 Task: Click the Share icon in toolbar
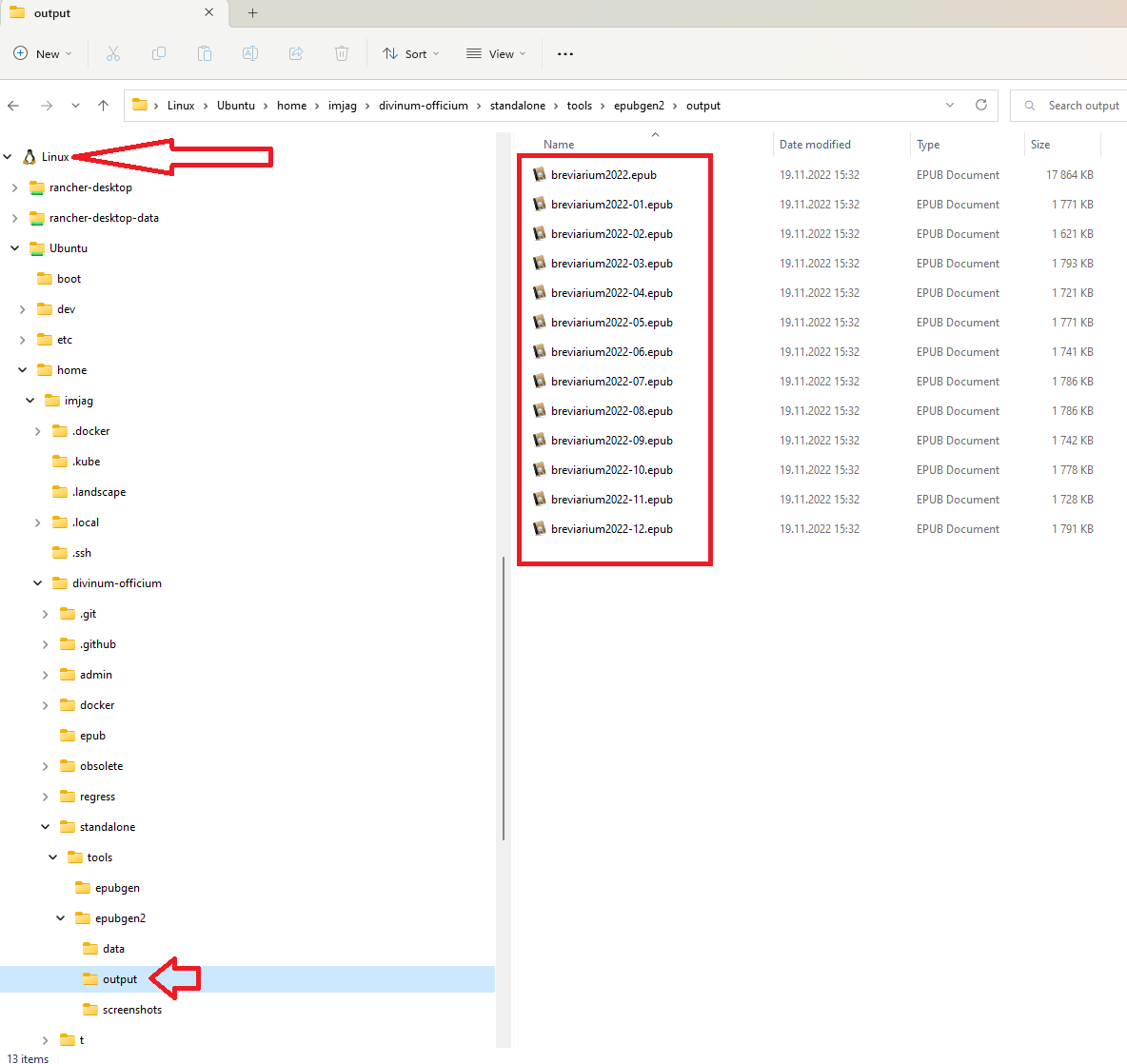[296, 54]
